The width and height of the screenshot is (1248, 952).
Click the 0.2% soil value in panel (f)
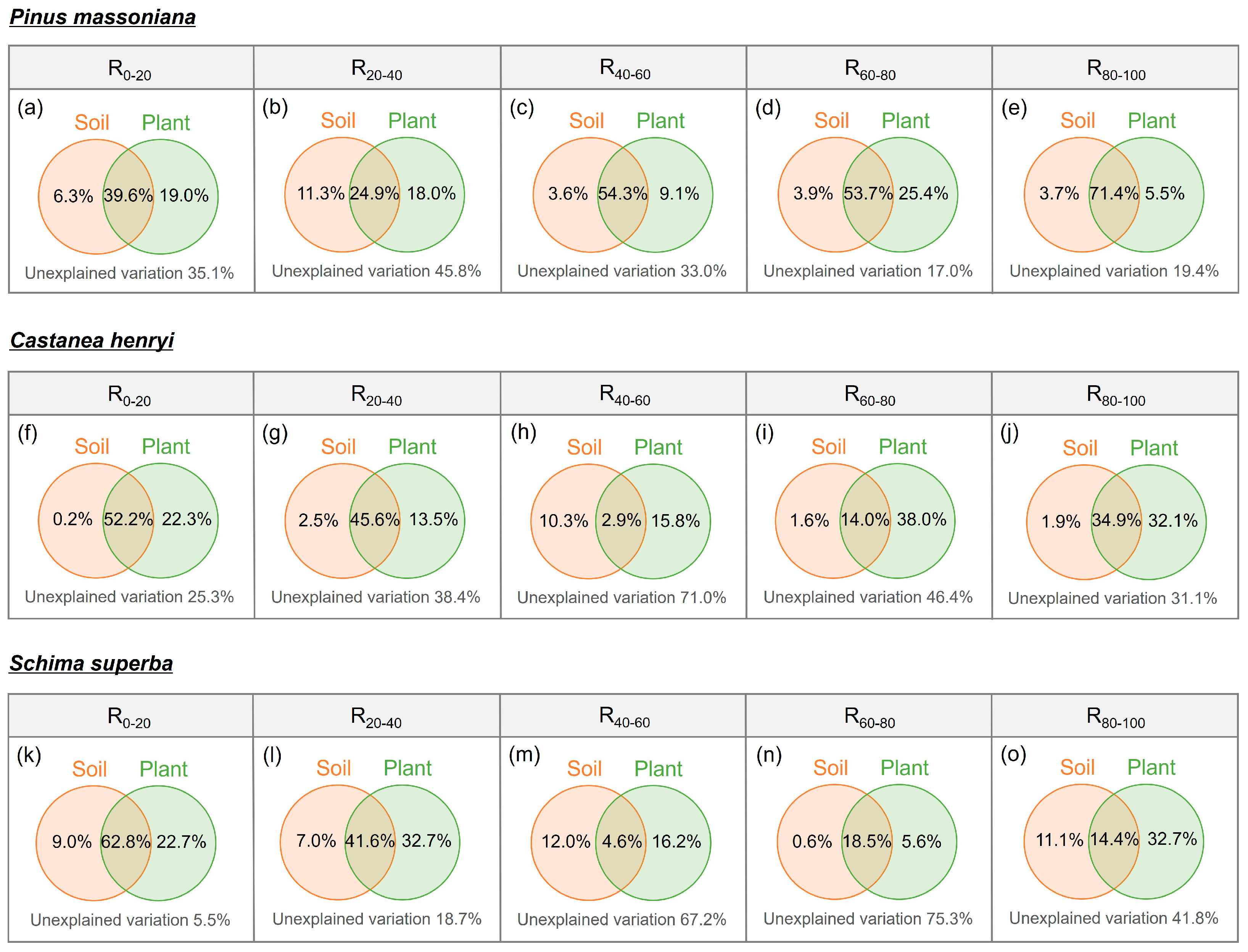point(72,519)
